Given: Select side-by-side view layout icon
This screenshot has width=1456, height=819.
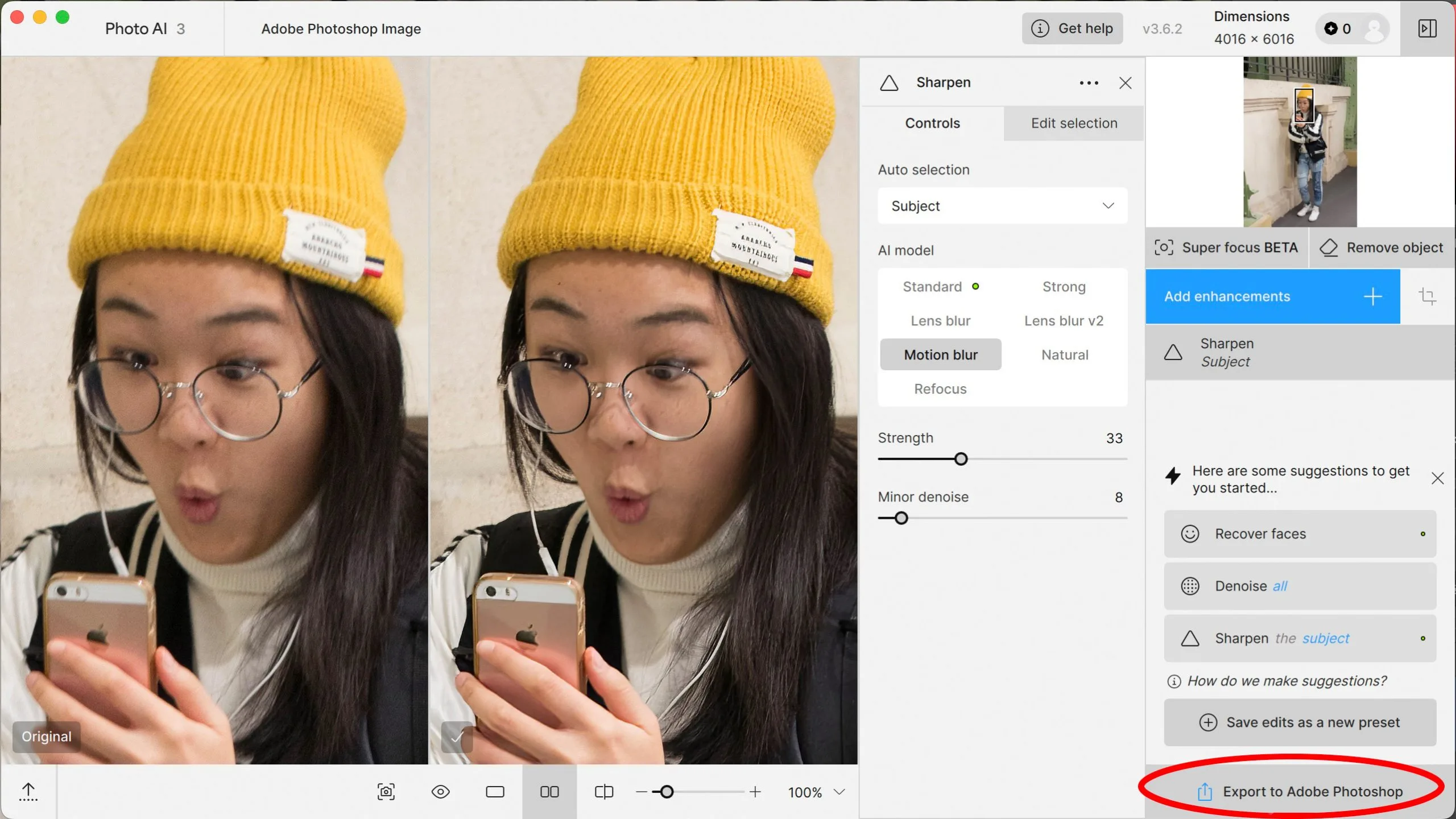Looking at the screenshot, I should pyautogui.click(x=549, y=792).
